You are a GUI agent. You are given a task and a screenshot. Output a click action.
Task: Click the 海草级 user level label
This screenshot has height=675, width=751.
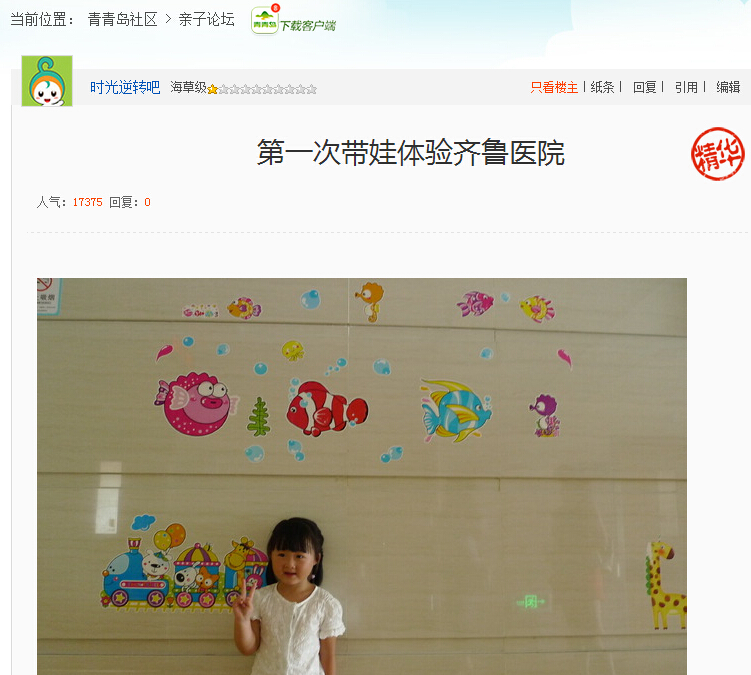point(188,87)
